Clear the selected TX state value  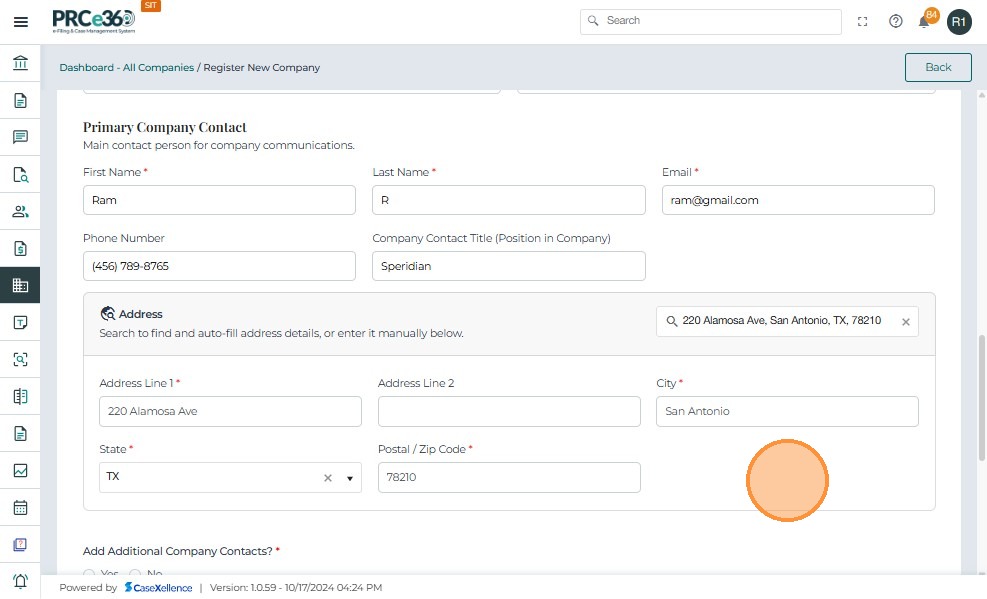pos(327,478)
